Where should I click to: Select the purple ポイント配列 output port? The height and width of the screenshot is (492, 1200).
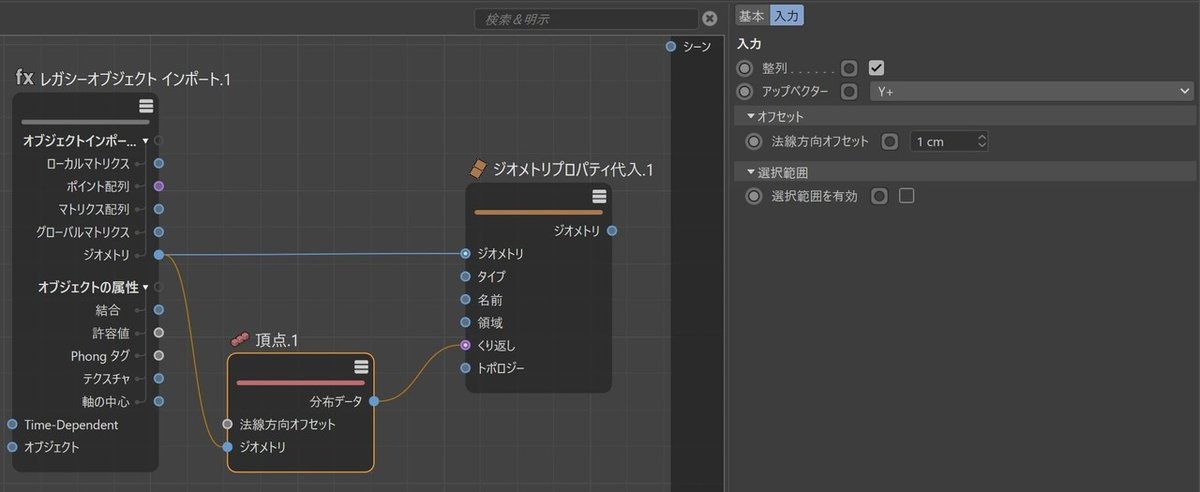159,186
